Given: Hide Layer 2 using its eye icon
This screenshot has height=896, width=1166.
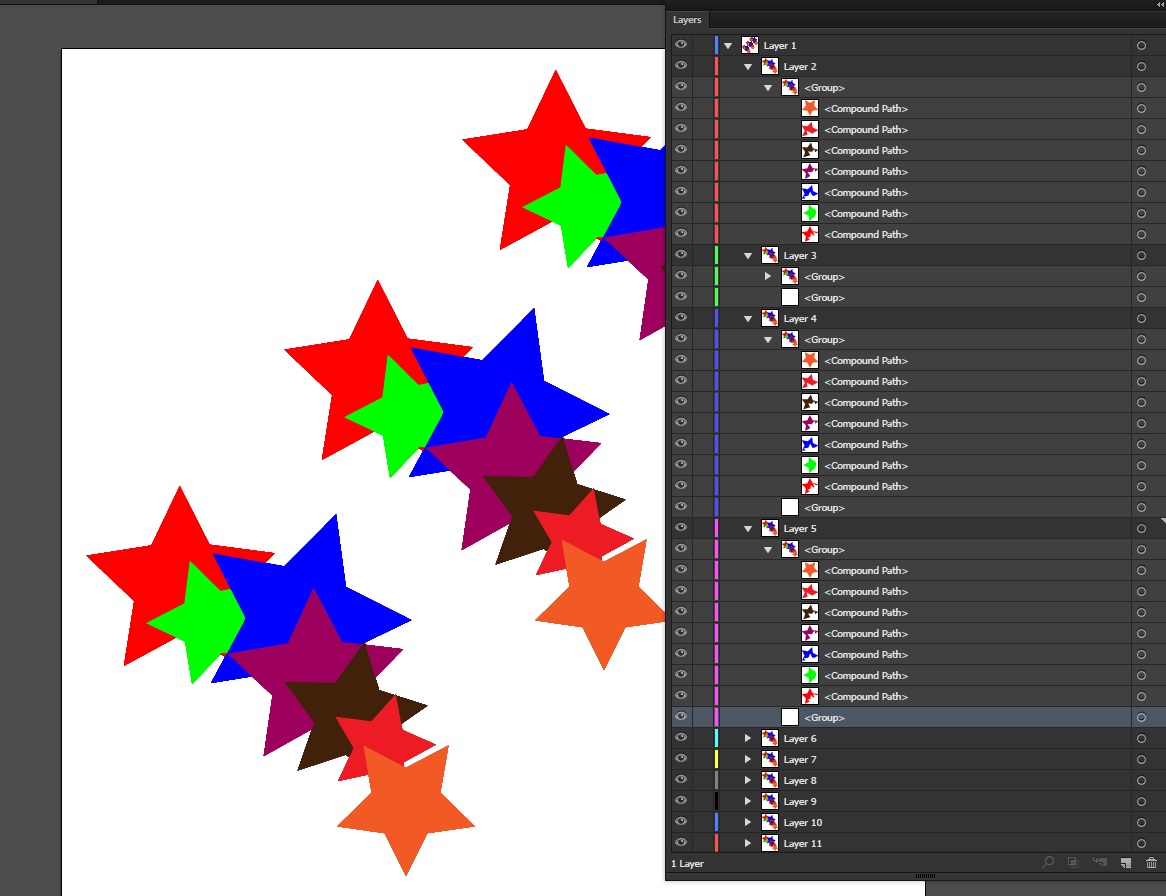Looking at the screenshot, I should click(x=681, y=66).
